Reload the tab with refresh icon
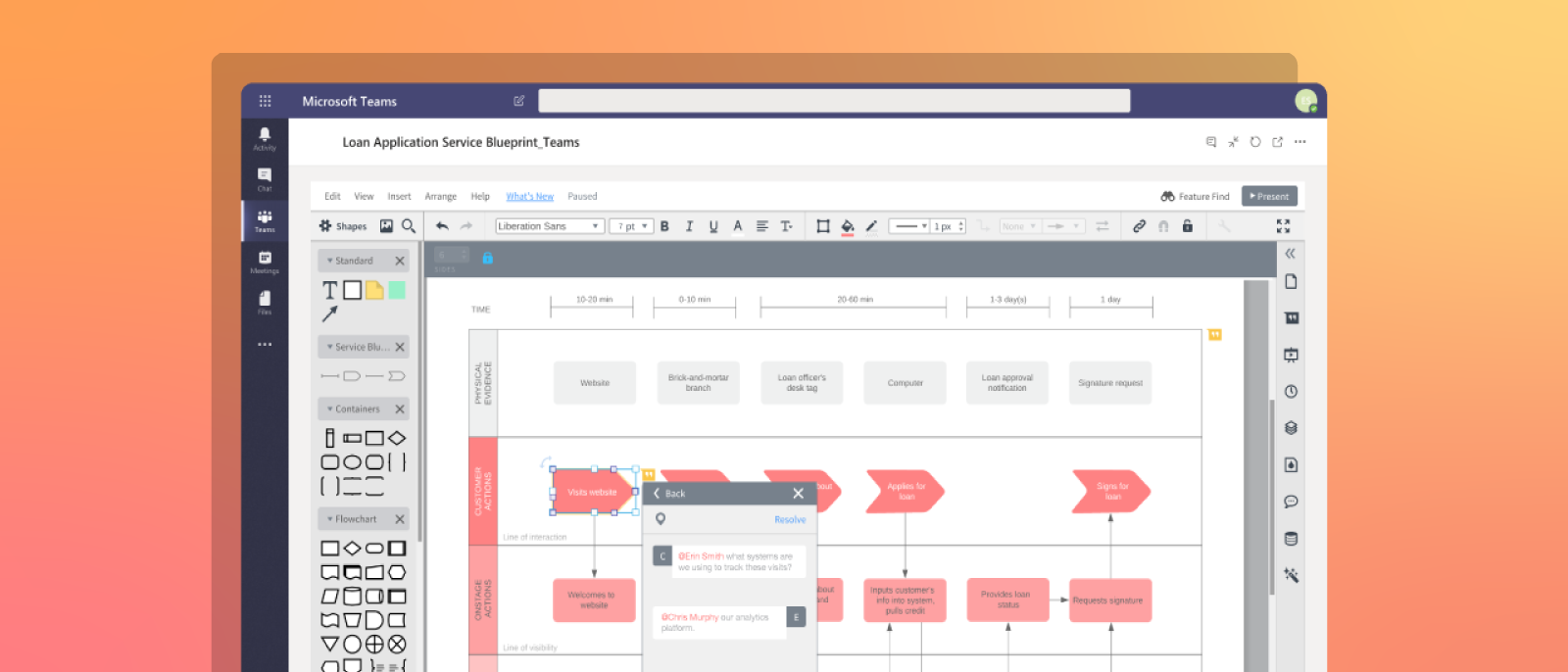 coord(1255,142)
